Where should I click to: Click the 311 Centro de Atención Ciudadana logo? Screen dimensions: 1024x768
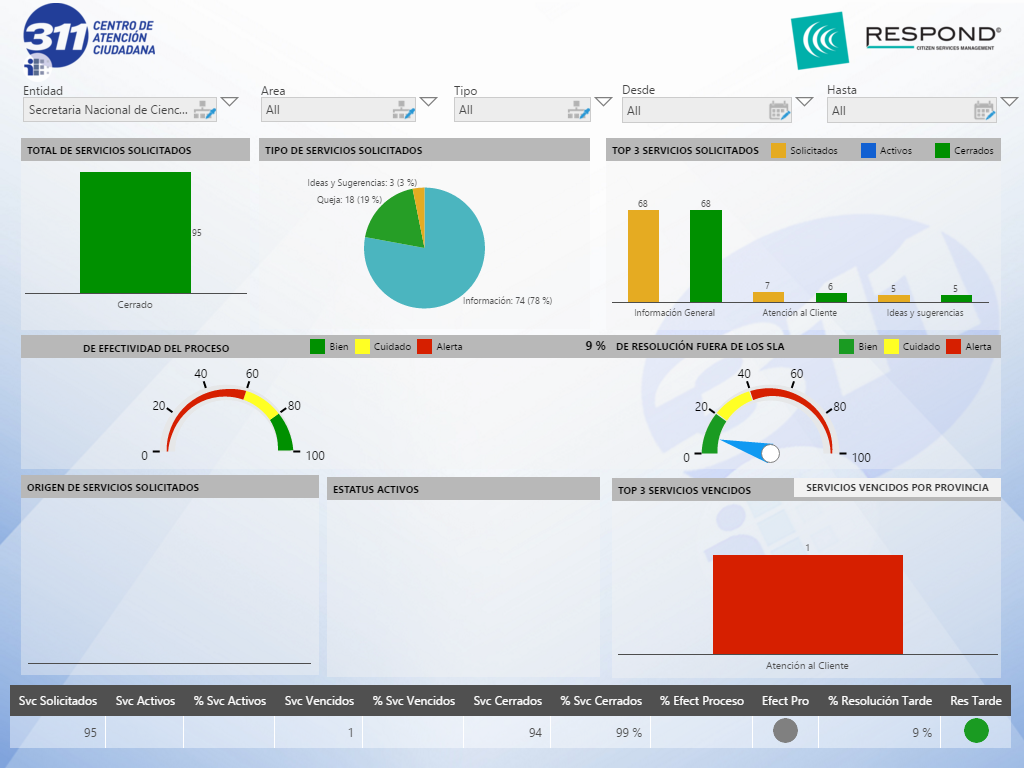89,40
